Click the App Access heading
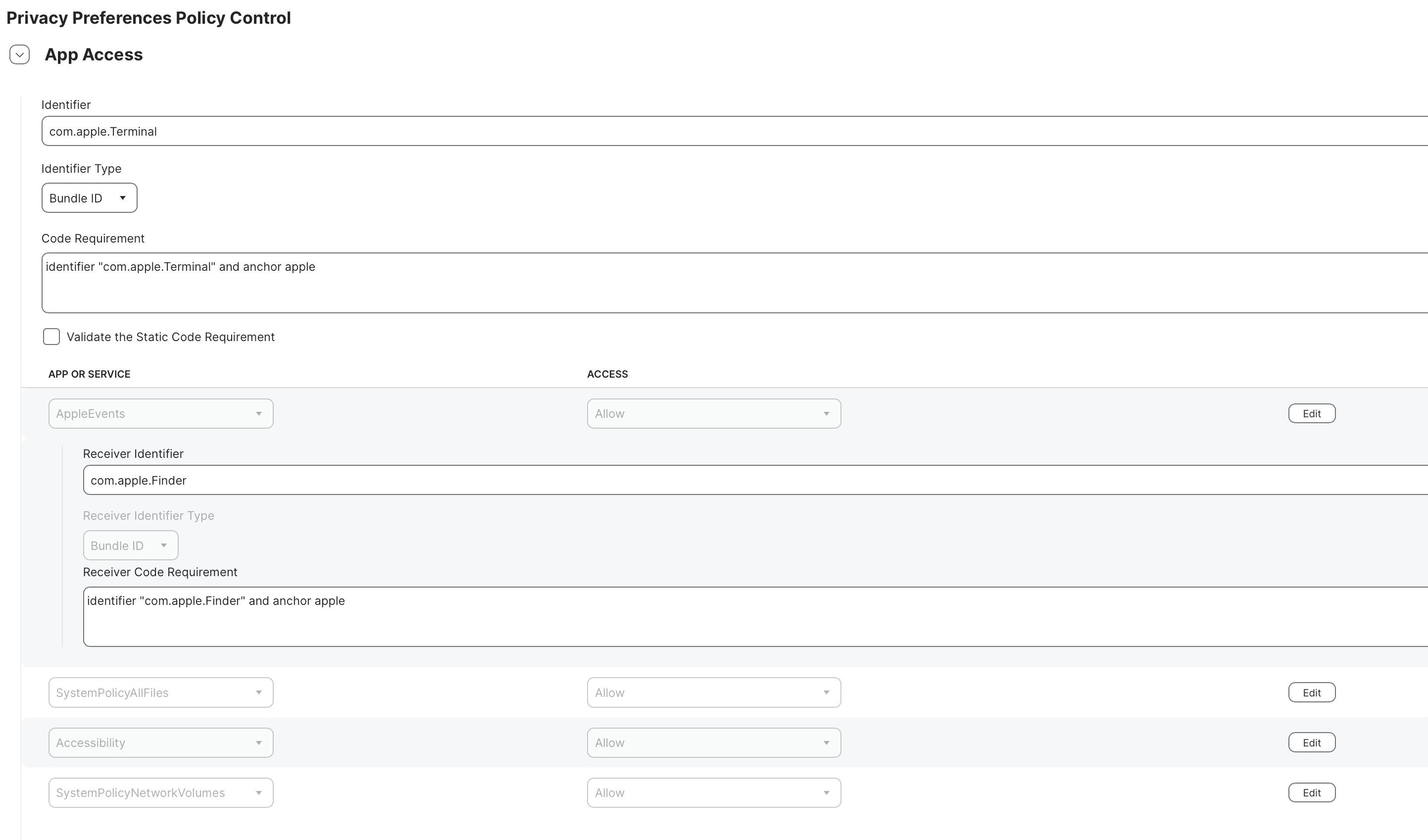The height and width of the screenshot is (840, 1428). pyautogui.click(x=94, y=54)
